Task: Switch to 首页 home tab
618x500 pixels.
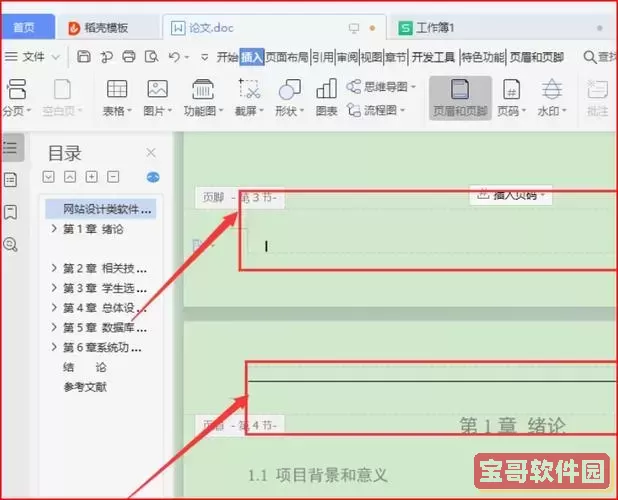Action: [26, 27]
